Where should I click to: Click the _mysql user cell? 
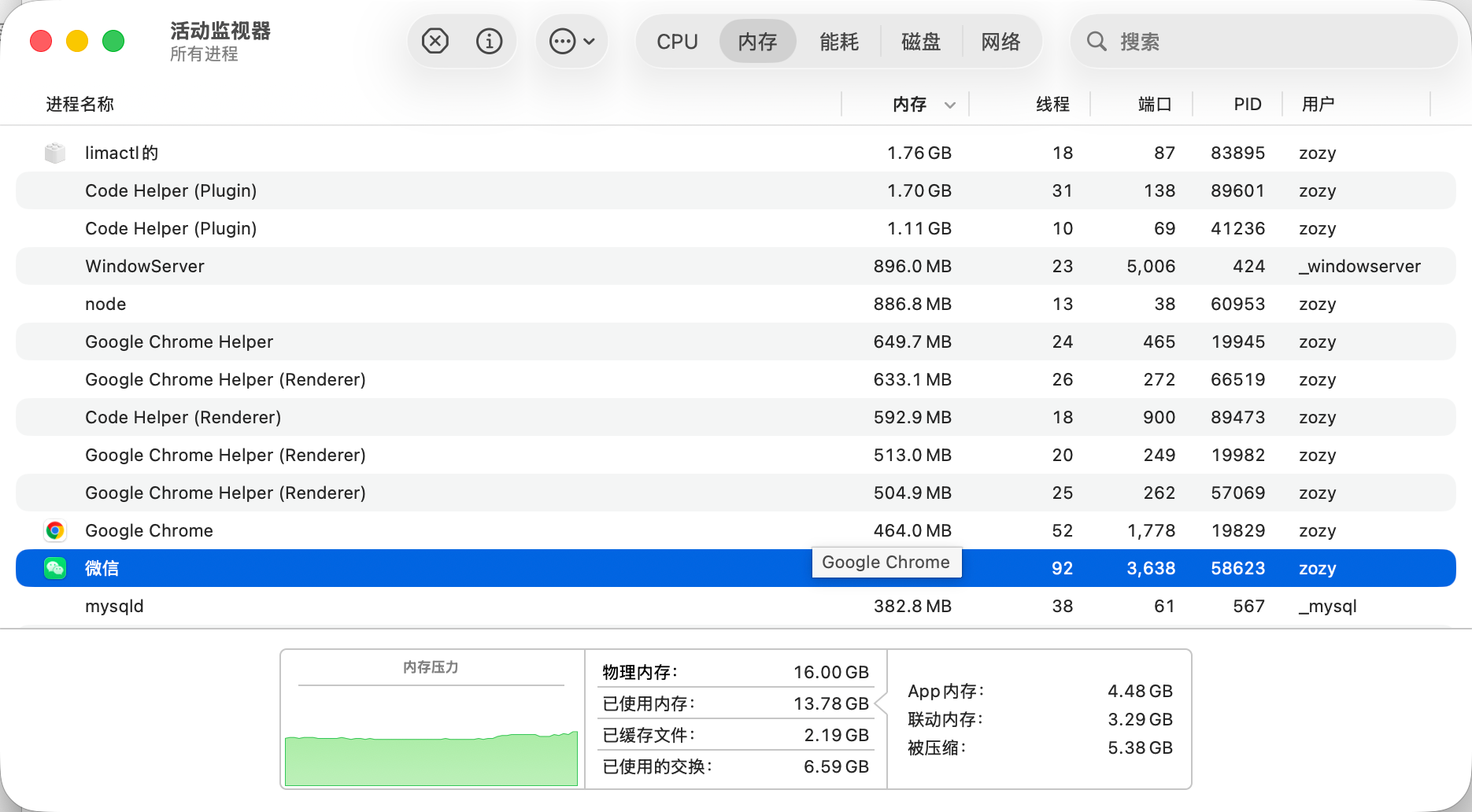(1328, 606)
